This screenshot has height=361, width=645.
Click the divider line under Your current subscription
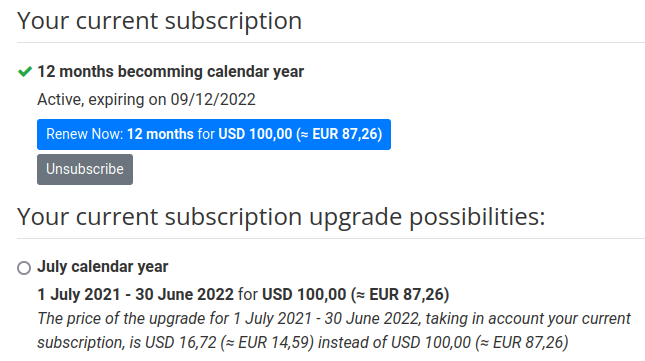point(331,42)
